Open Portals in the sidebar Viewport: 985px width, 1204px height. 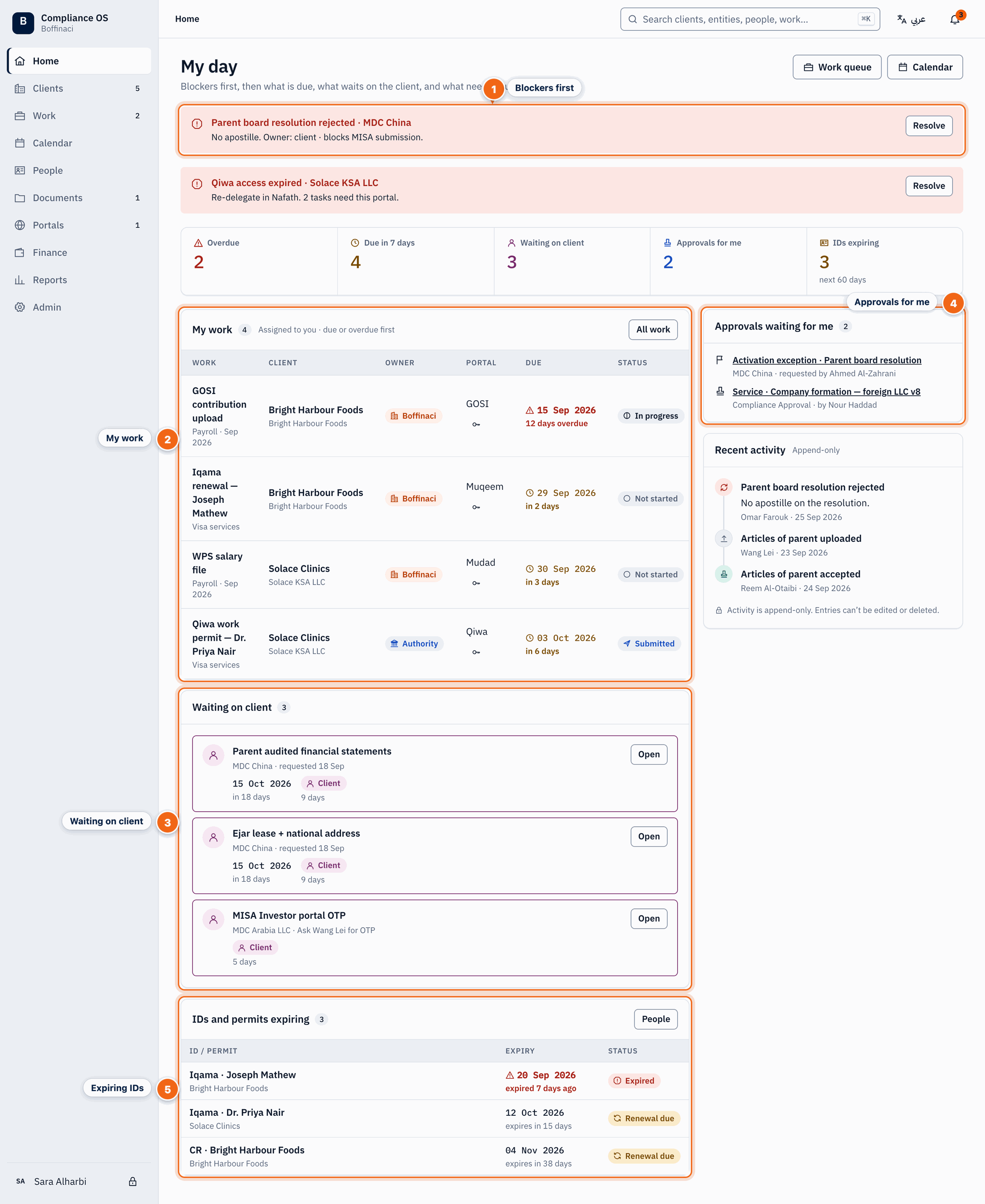80,225
